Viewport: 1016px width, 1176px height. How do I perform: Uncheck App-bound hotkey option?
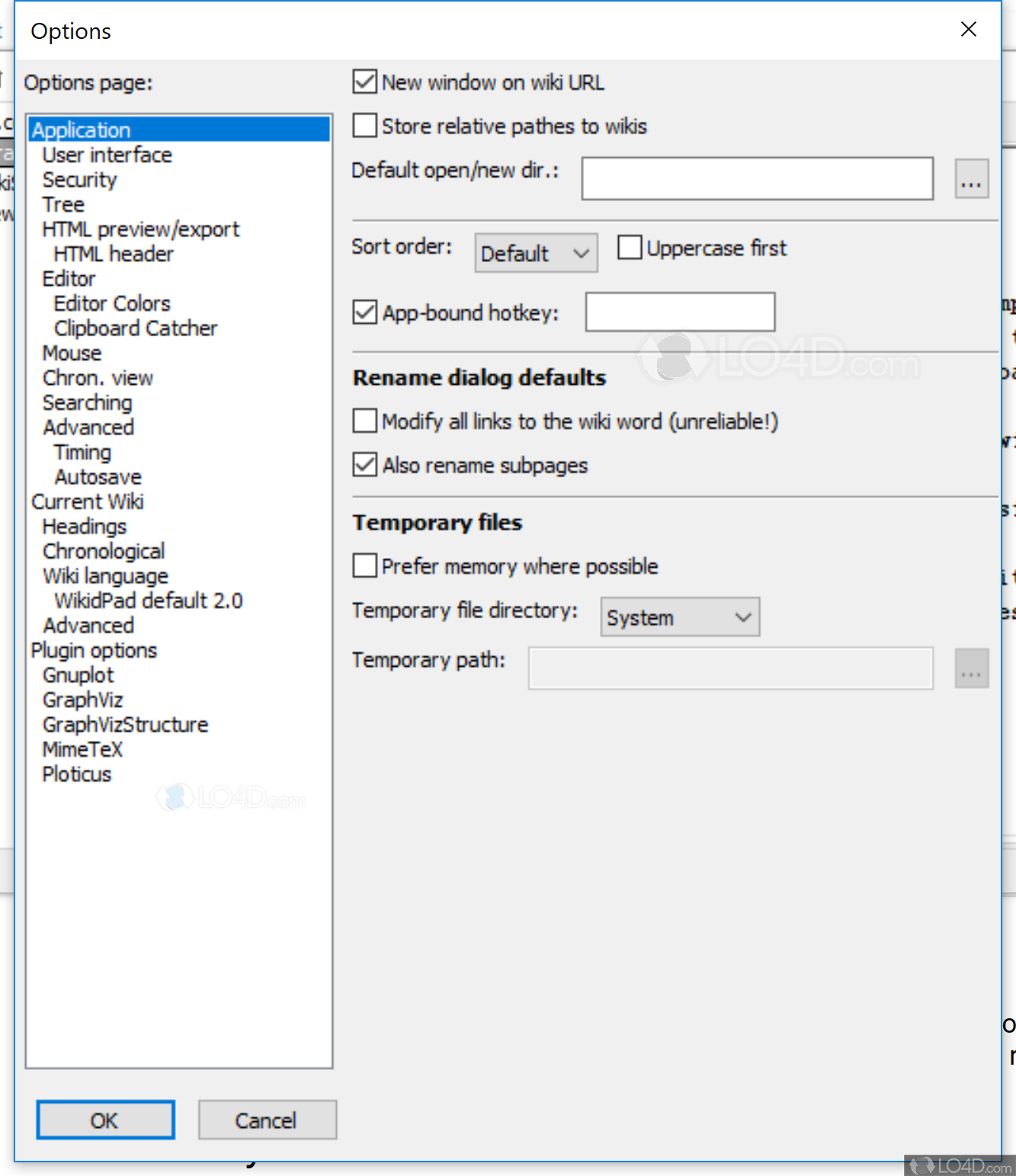(x=364, y=312)
